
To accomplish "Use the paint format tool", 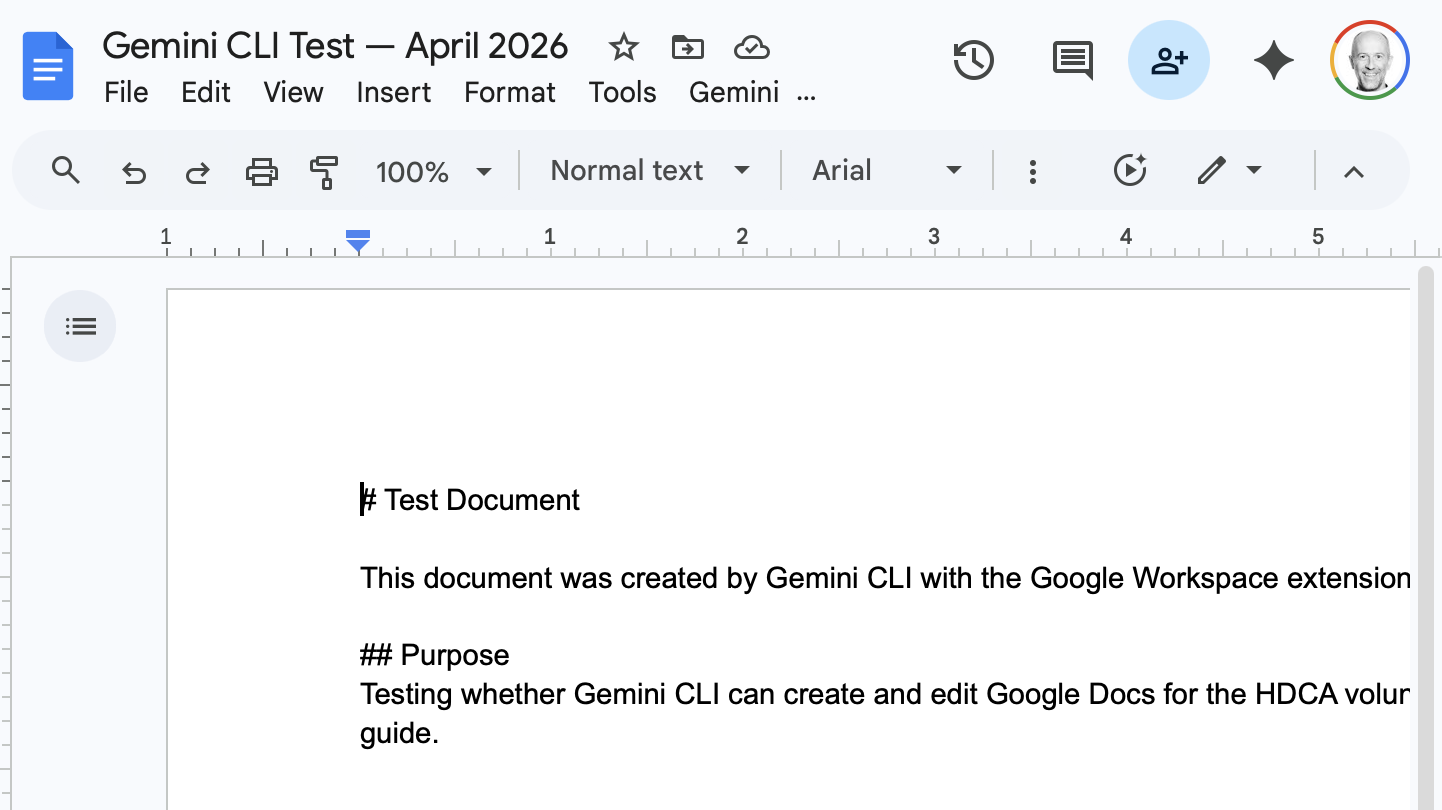I will click(x=324, y=171).
